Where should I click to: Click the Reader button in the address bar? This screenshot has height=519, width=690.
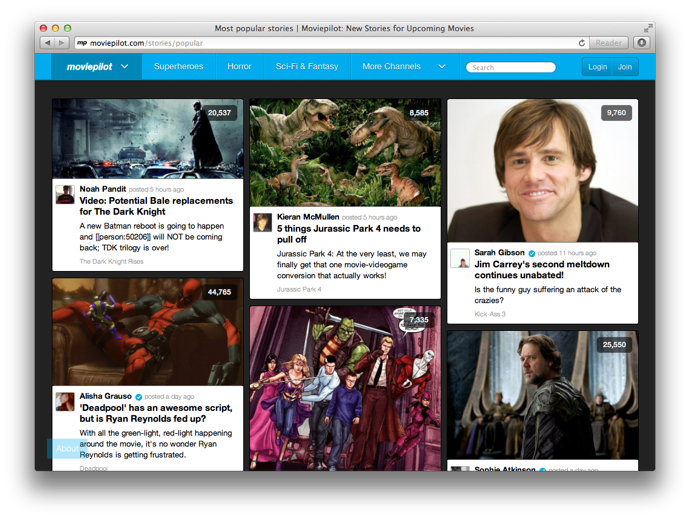click(608, 43)
